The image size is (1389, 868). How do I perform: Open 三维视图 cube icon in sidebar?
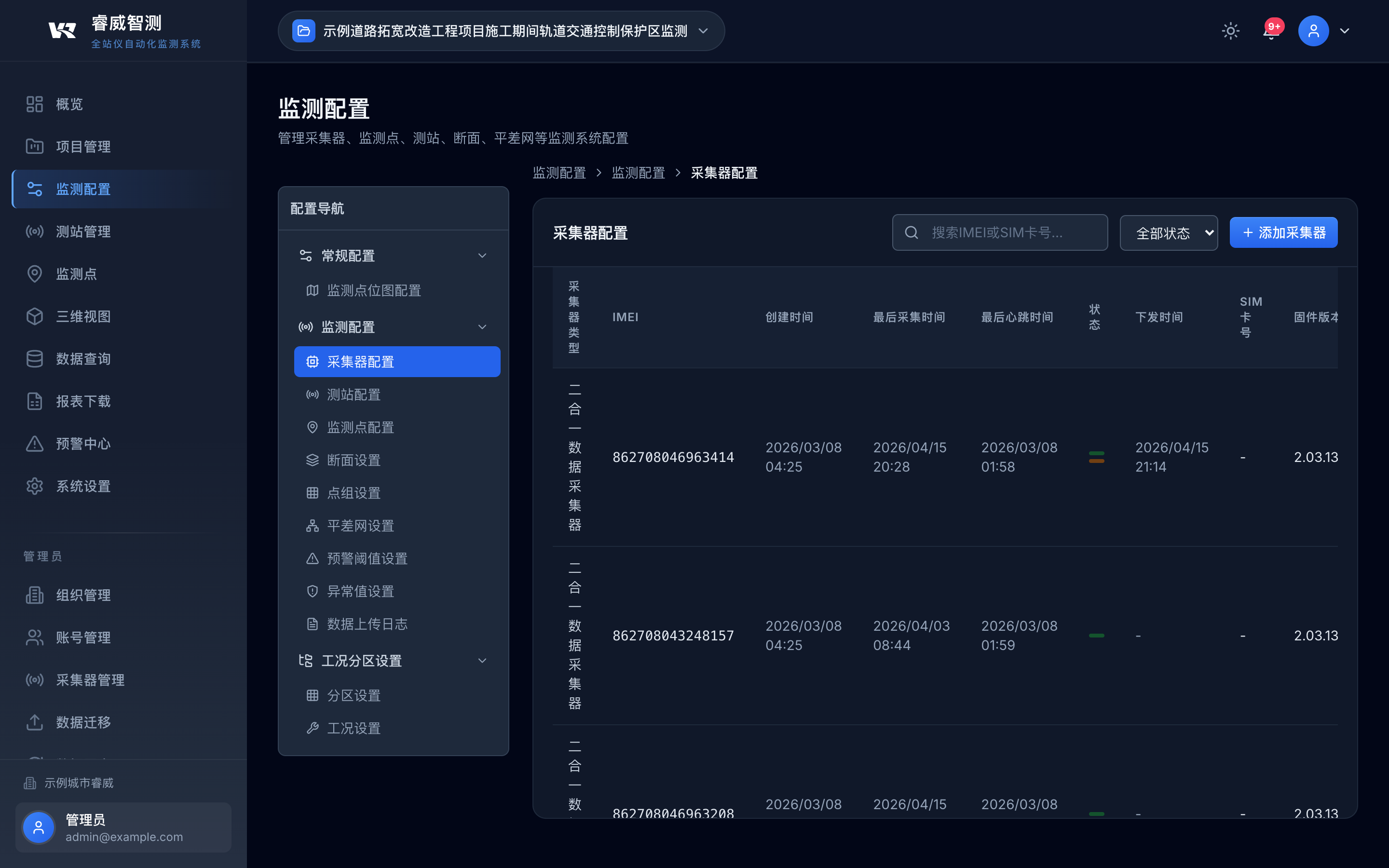click(34, 316)
